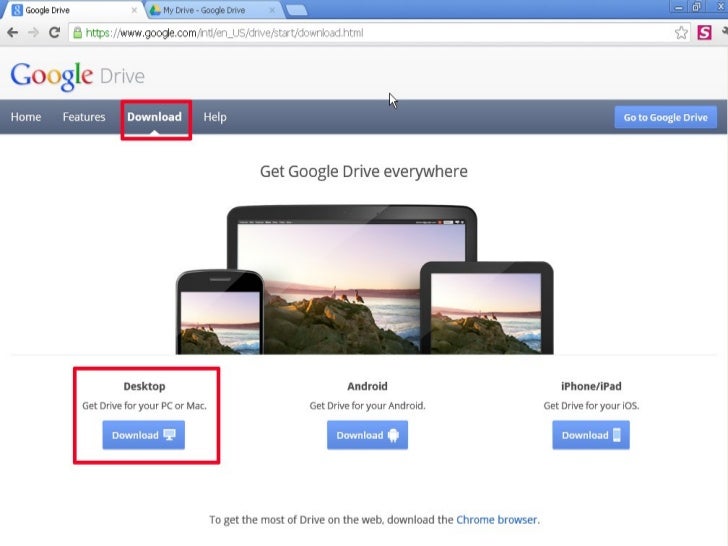Viewport: 728px width, 546px height.
Task: Click 'Get Drive for your PC or Mac.' text
Action: point(144,406)
